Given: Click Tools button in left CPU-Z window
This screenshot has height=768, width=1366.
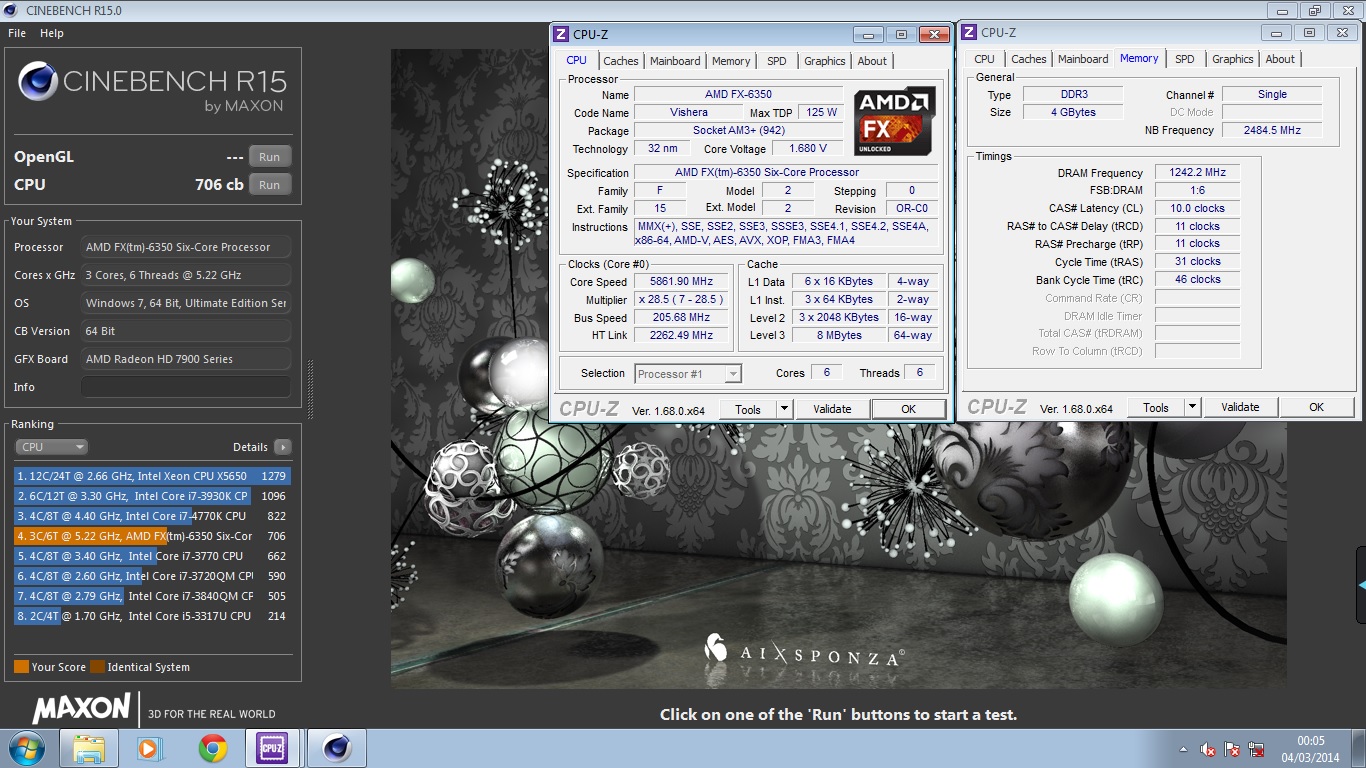Looking at the screenshot, I should (x=748, y=409).
